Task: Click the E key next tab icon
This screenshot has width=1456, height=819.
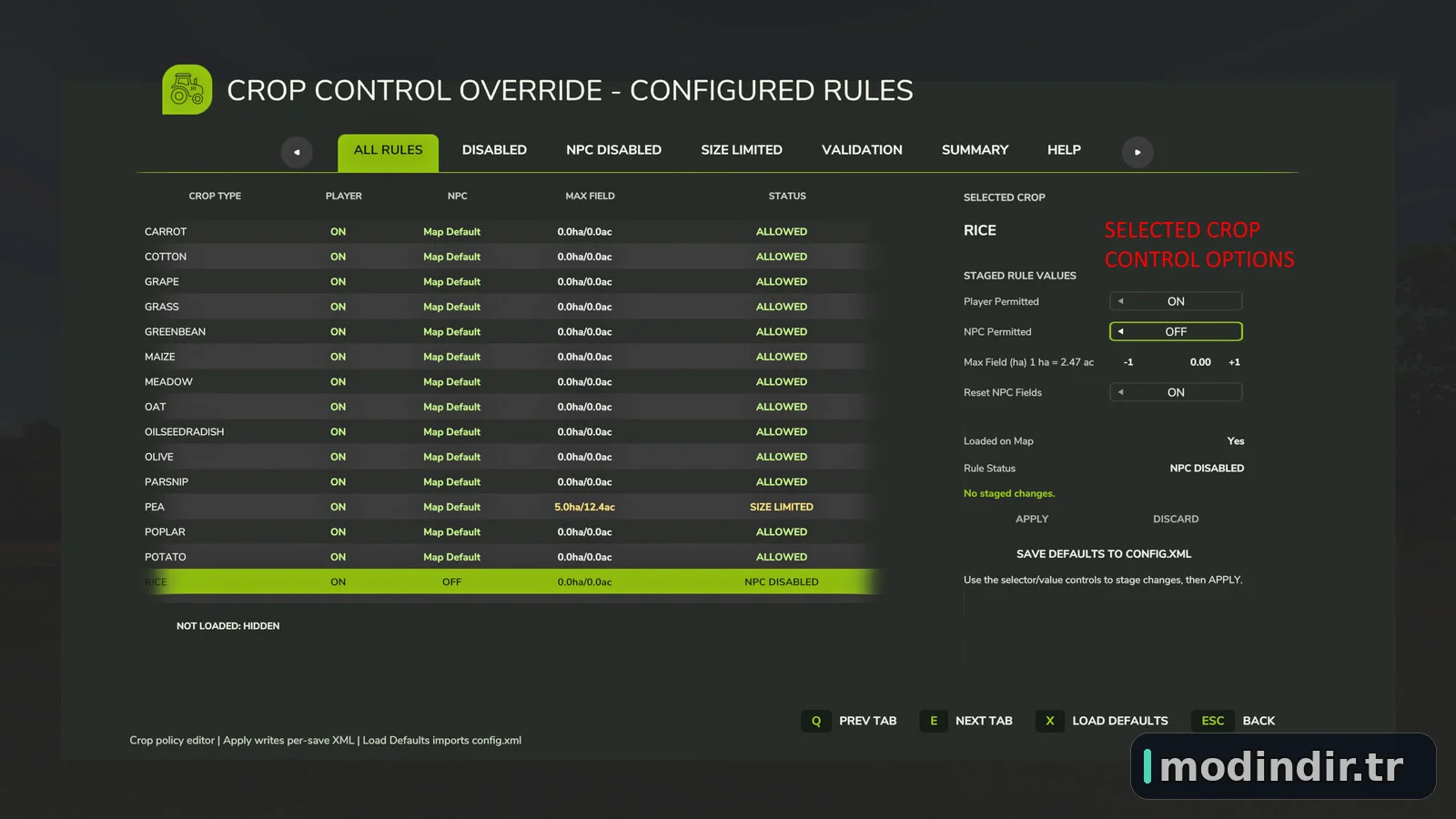Action: [x=934, y=721]
